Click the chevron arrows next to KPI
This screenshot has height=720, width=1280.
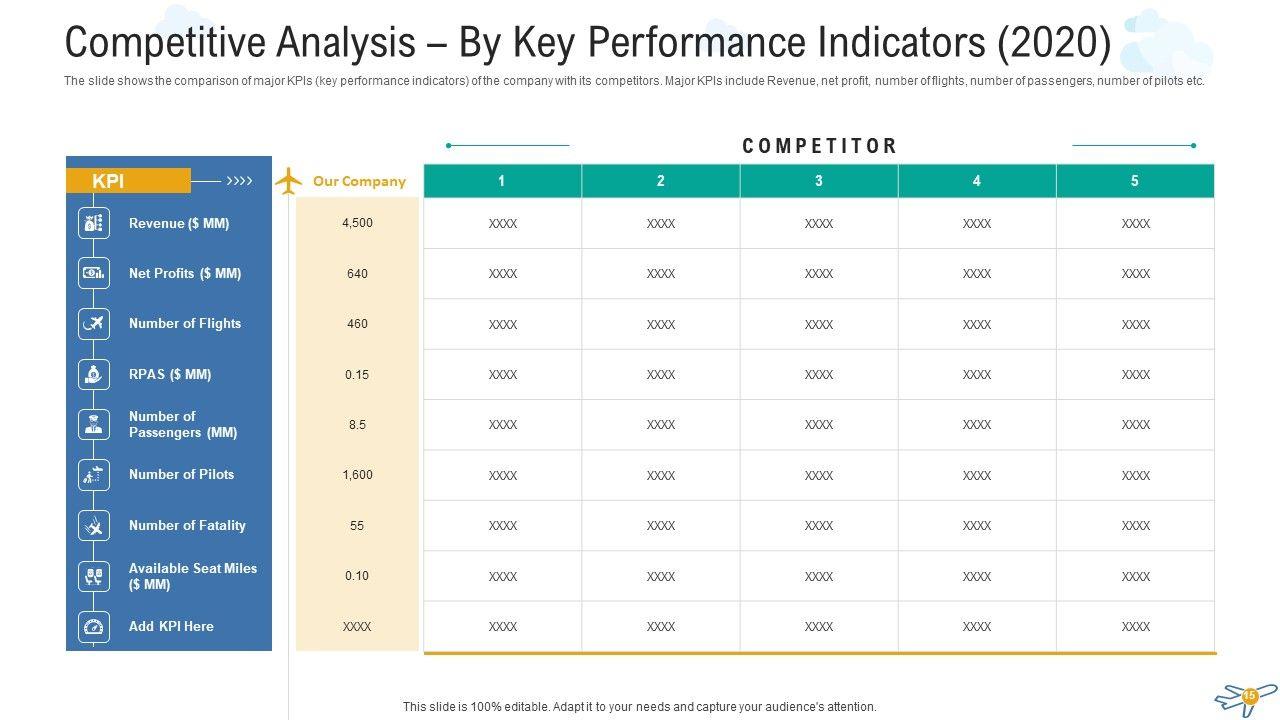239,181
